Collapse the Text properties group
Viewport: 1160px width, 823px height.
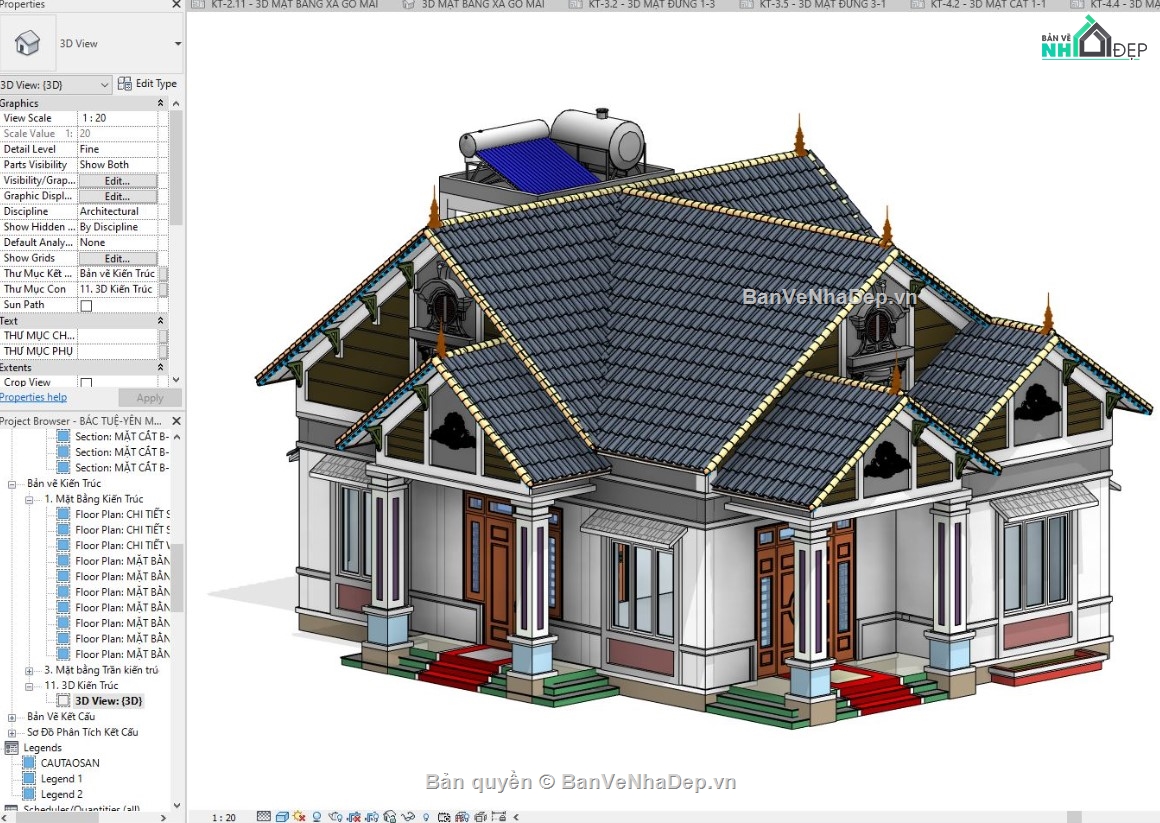point(161,320)
